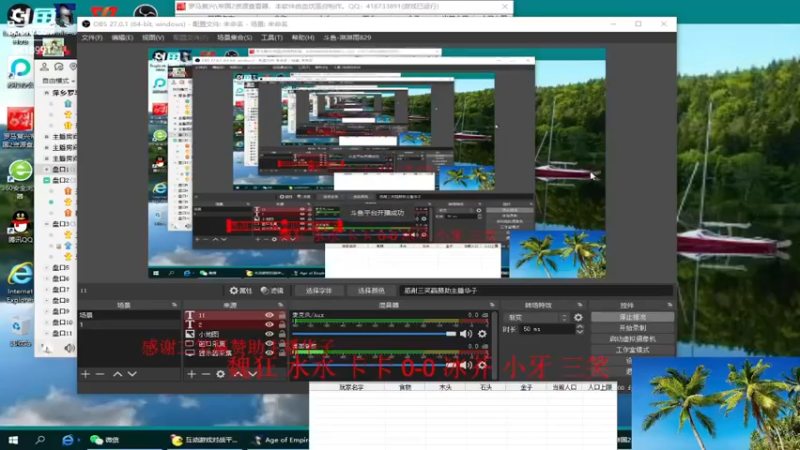This screenshot has height=450, width=800.
Task: Open the Recycle Bin desktop icon
Action: (x=20, y=331)
